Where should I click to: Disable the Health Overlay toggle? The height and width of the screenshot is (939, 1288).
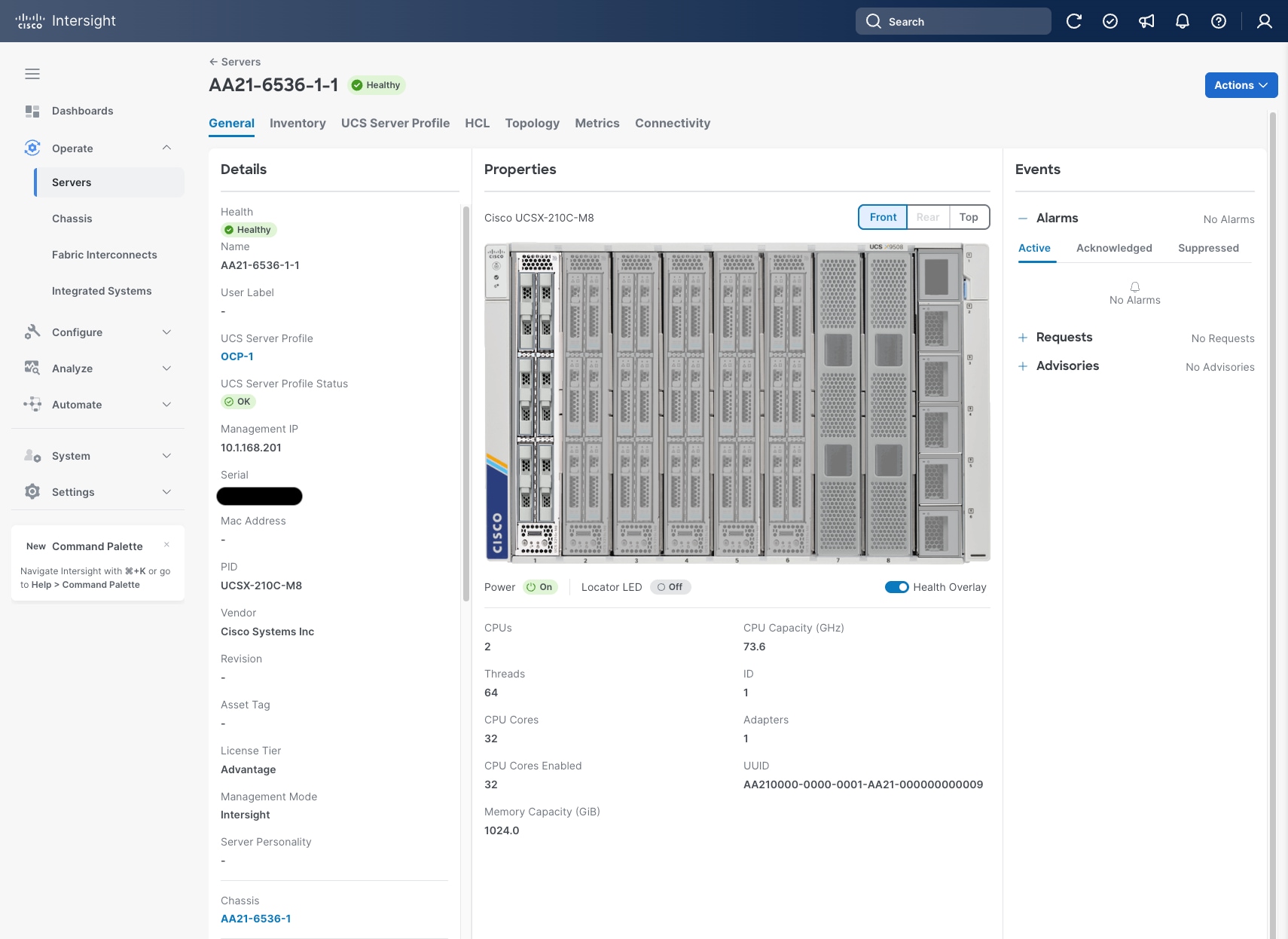[x=896, y=586]
